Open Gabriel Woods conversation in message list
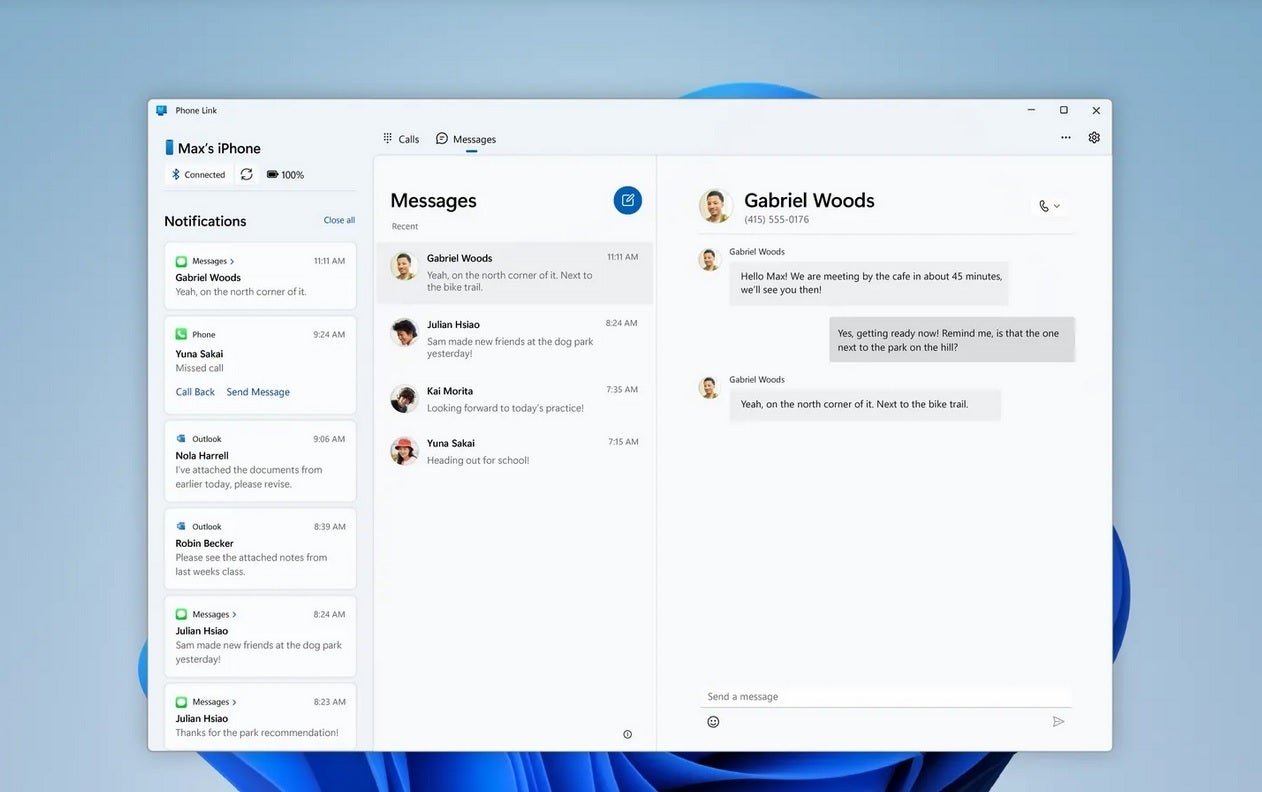 (x=515, y=273)
